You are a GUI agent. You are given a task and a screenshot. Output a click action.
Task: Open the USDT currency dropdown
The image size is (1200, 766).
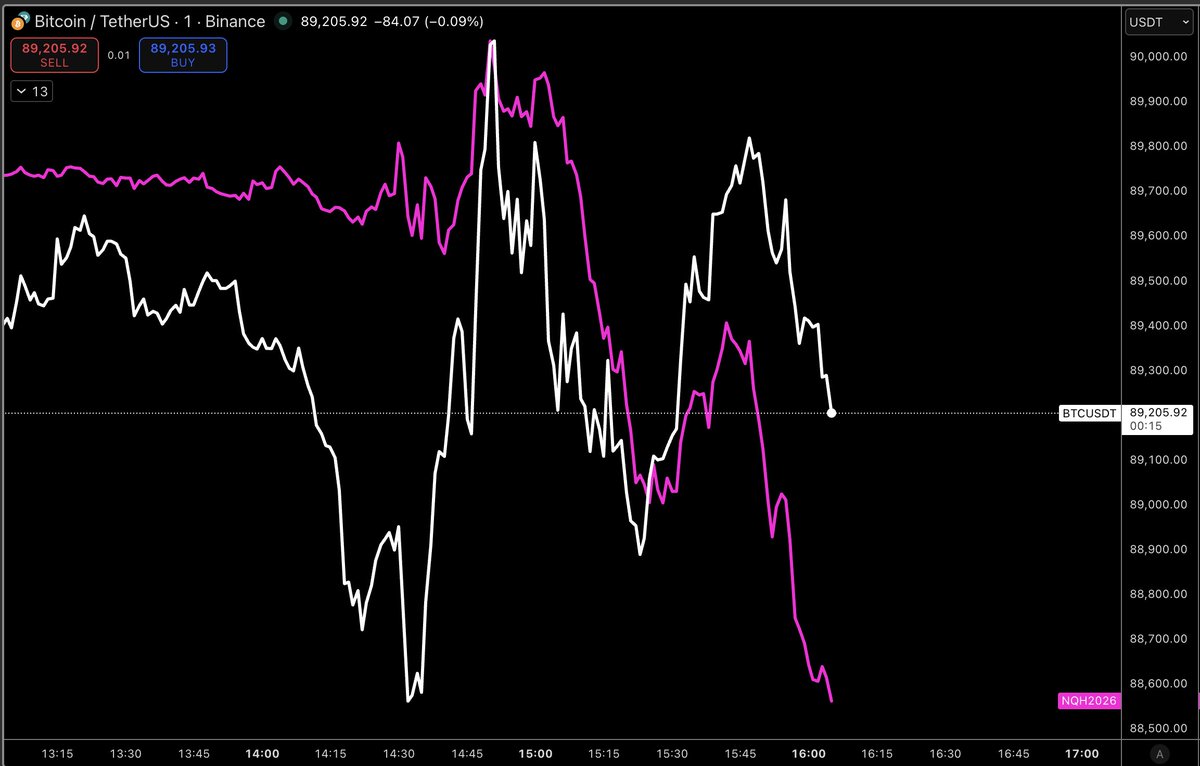(1157, 21)
